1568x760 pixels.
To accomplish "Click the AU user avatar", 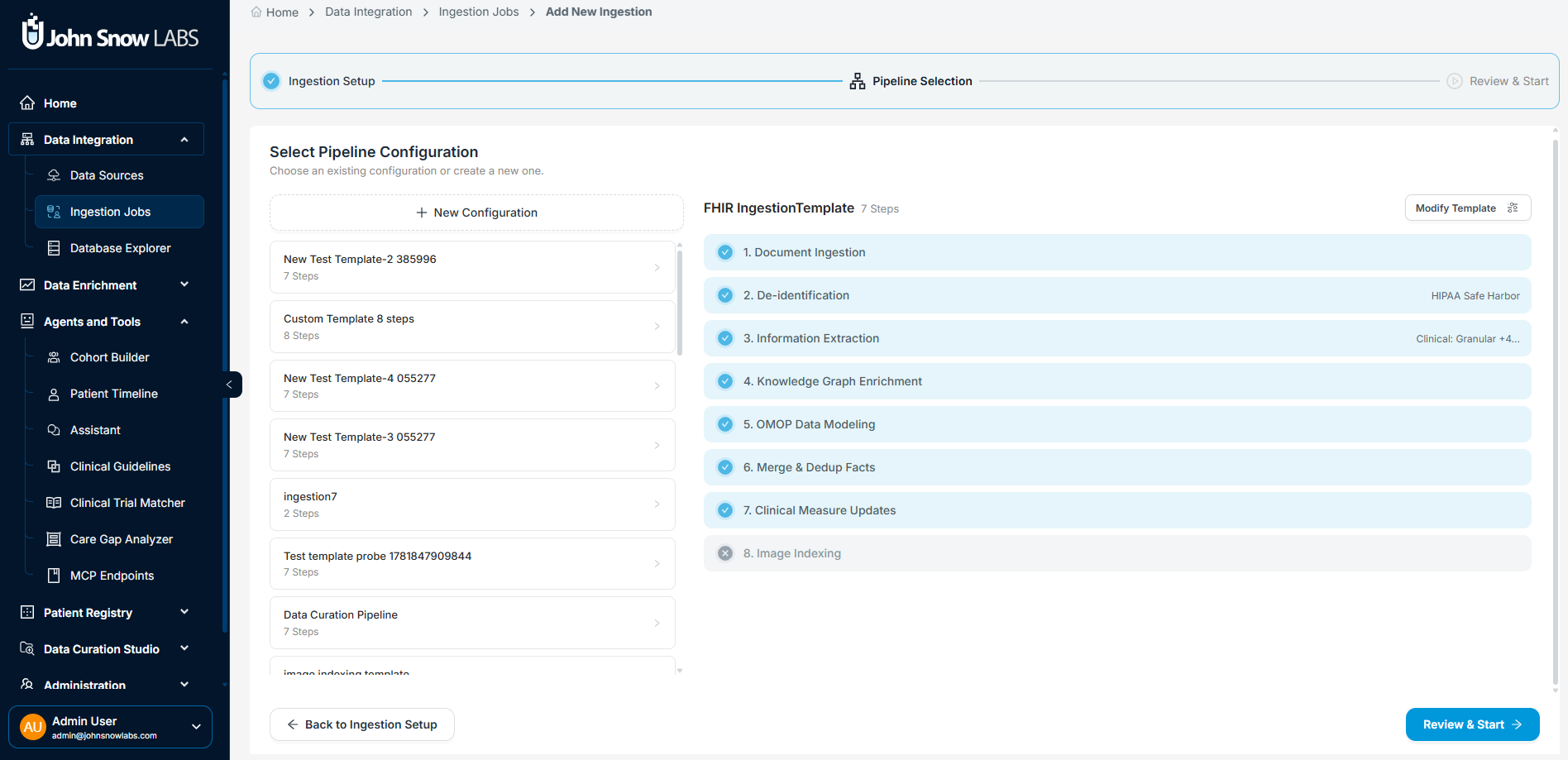I will tap(33, 727).
